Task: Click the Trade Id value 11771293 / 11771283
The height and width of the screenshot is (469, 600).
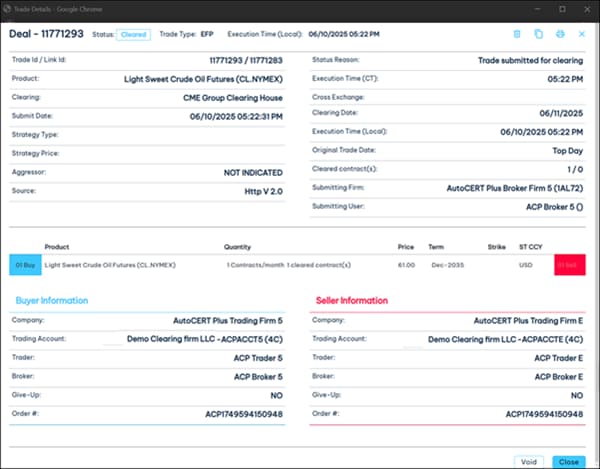Action: (x=240, y=60)
